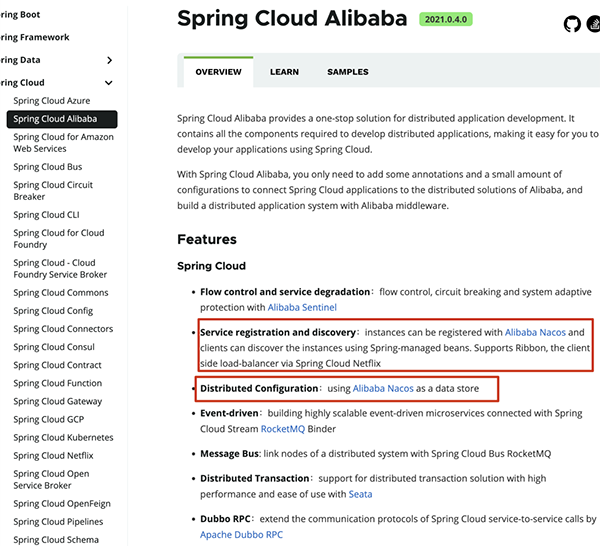The width and height of the screenshot is (600, 546).
Task: Navigate to Spring Cloud Contract
Action: [57, 365]
